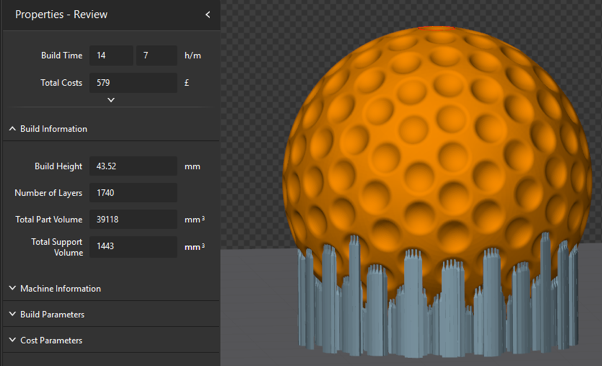Expand the Machine Information section

pyautogui.click(x=12, y=288)
